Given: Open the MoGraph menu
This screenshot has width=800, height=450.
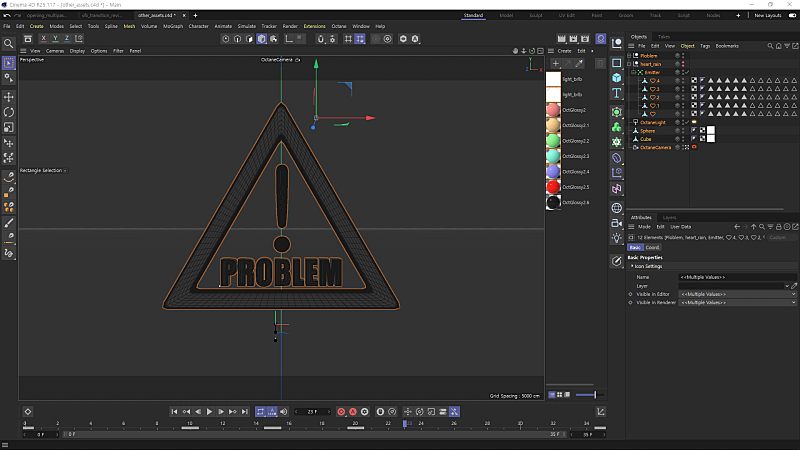Looking at the screenshot, I should (173, 26).
